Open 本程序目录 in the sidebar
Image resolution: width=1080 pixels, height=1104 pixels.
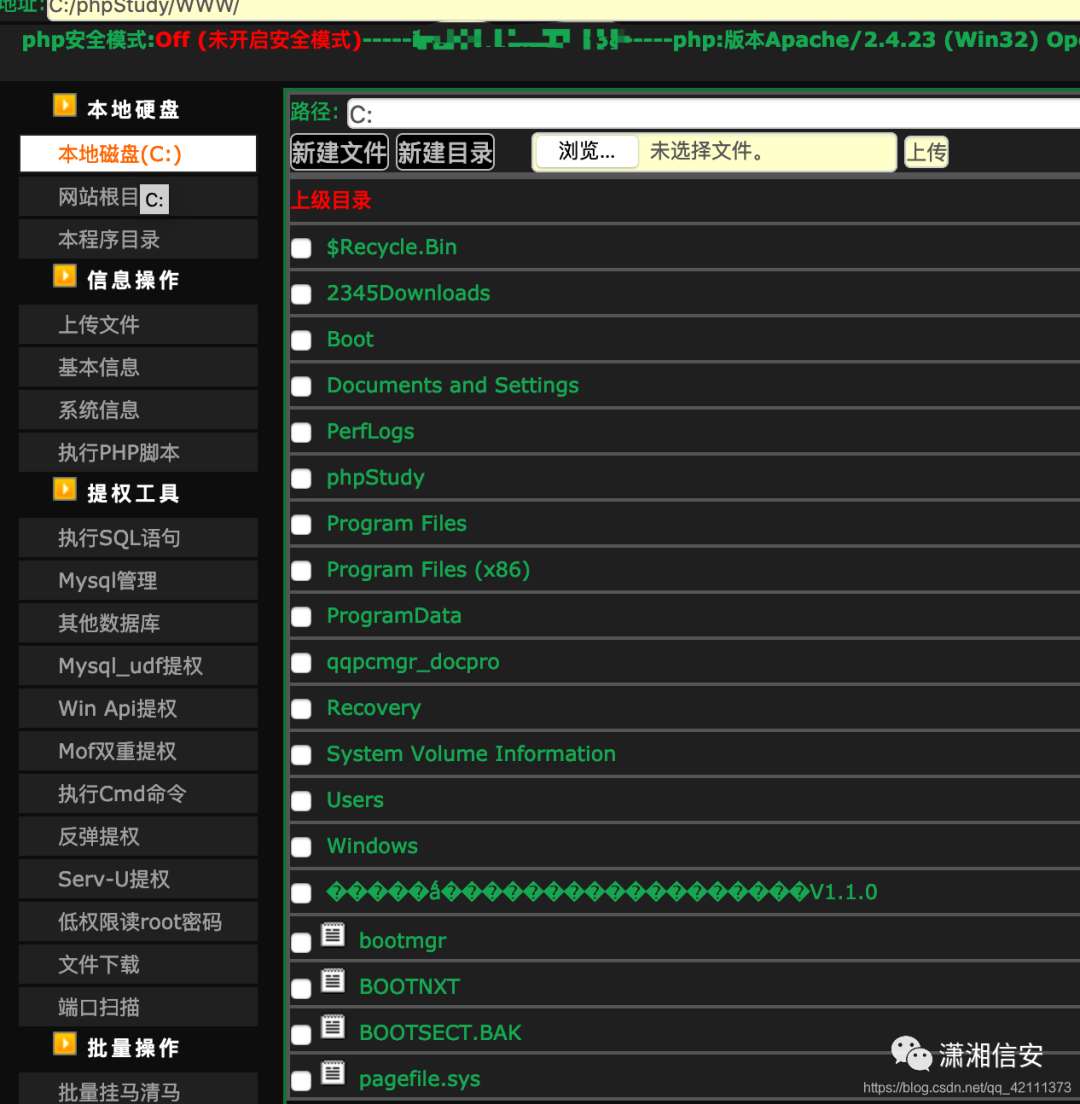138,239
